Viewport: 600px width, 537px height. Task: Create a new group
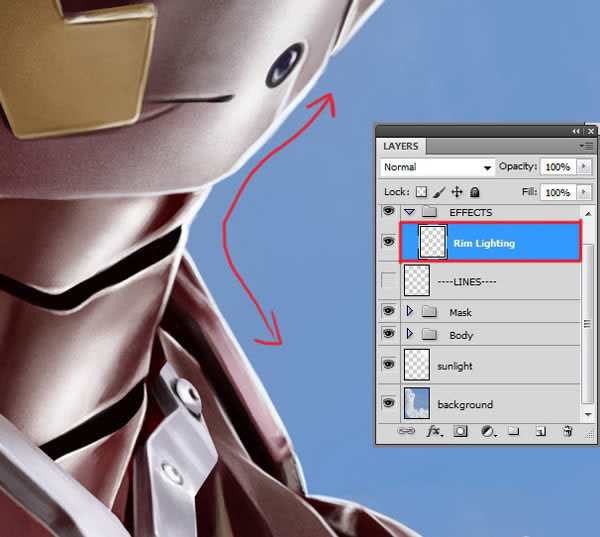(514, 431)
